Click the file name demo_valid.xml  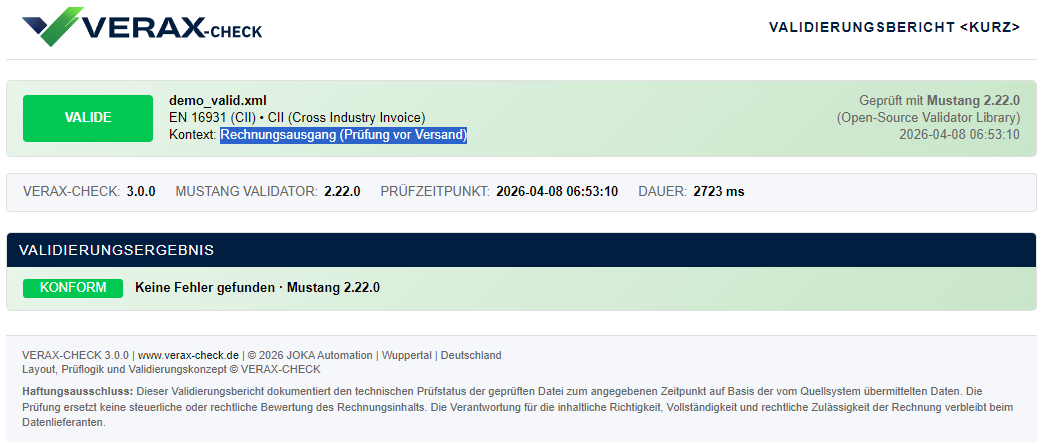pyautogui.click(x=218, y=101)
